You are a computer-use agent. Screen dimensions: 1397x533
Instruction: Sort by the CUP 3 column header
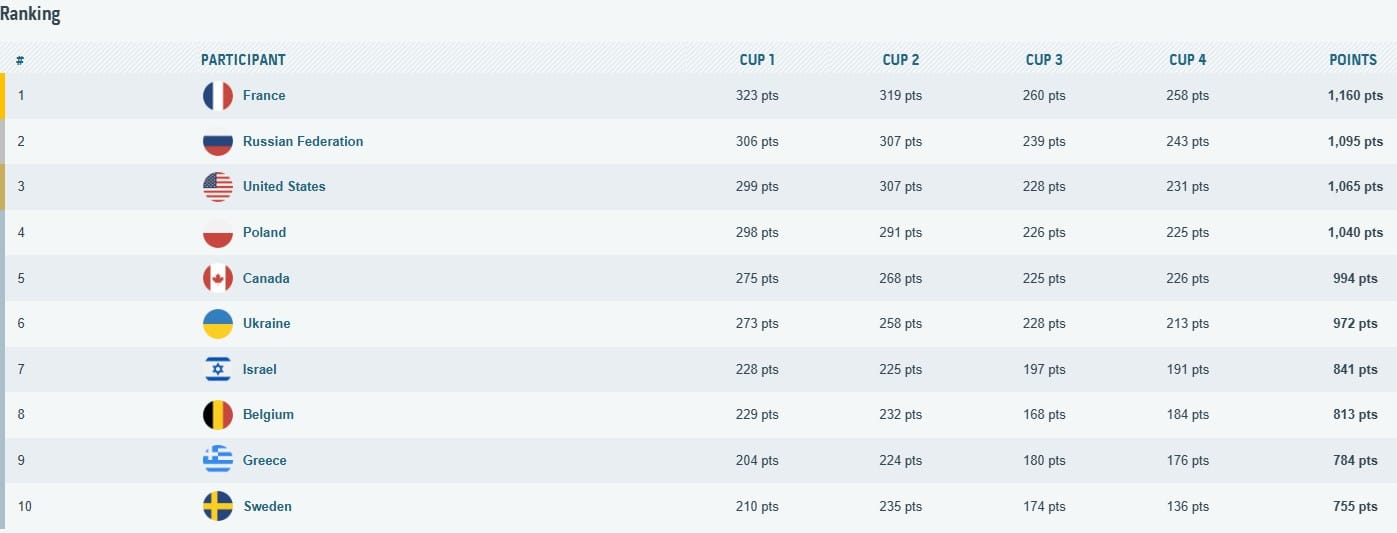[1044, 60]
